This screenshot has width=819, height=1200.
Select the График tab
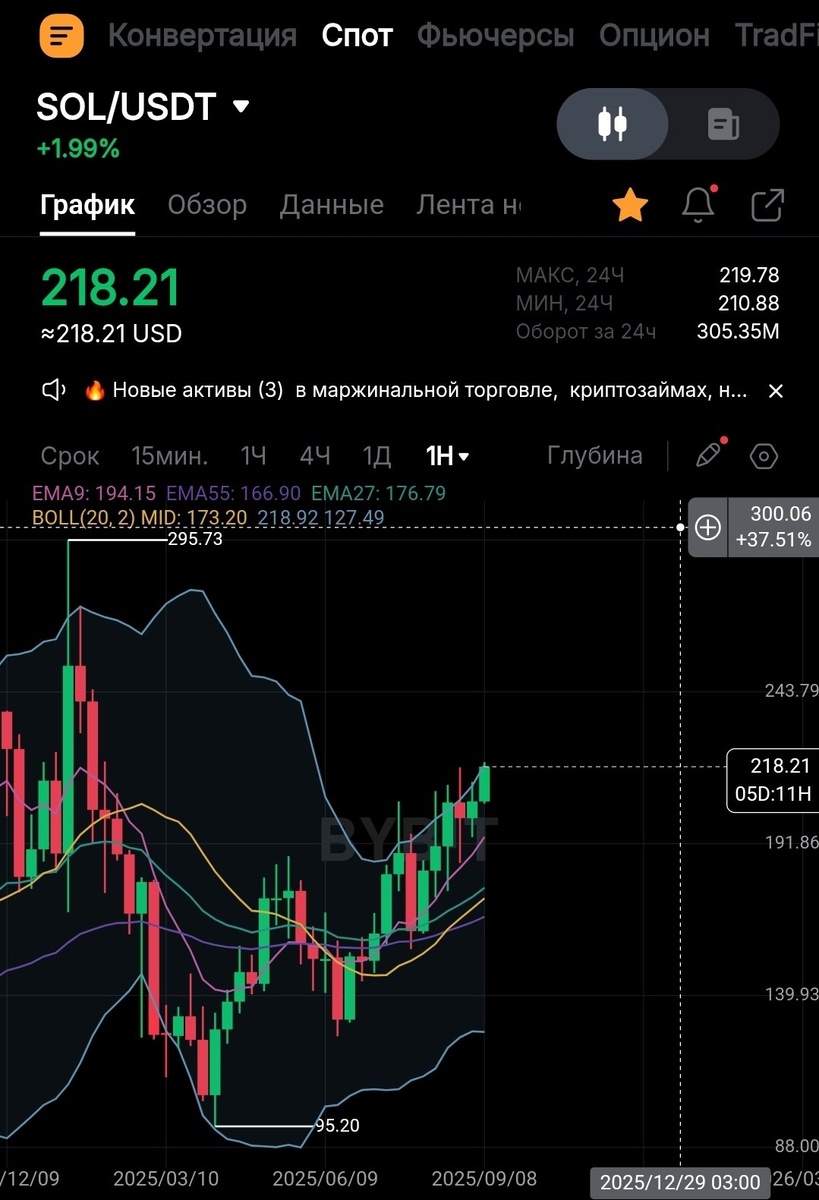point(88,205)
